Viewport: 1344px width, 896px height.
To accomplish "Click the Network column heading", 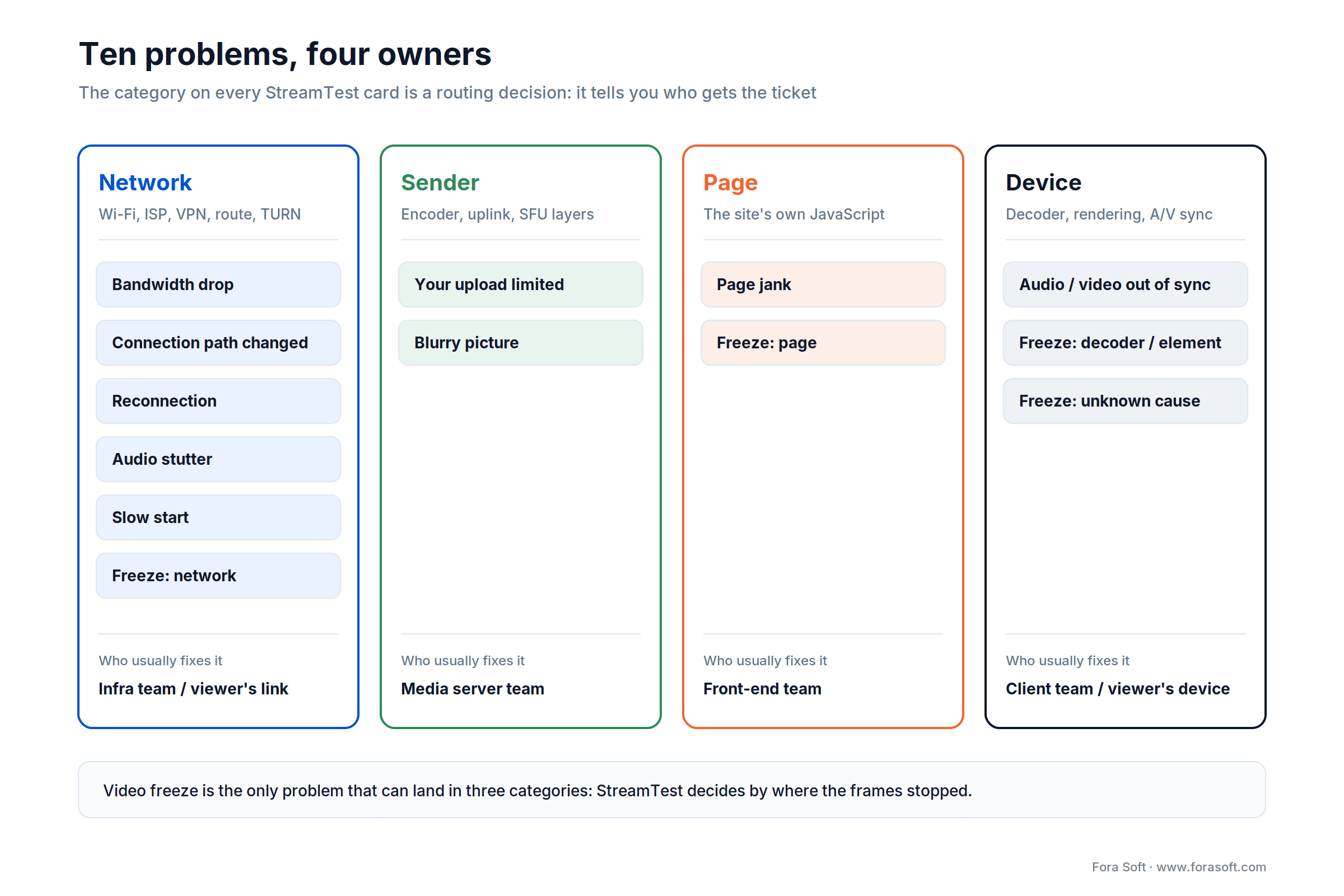I will pyautogui.click(x=145, y=183).
